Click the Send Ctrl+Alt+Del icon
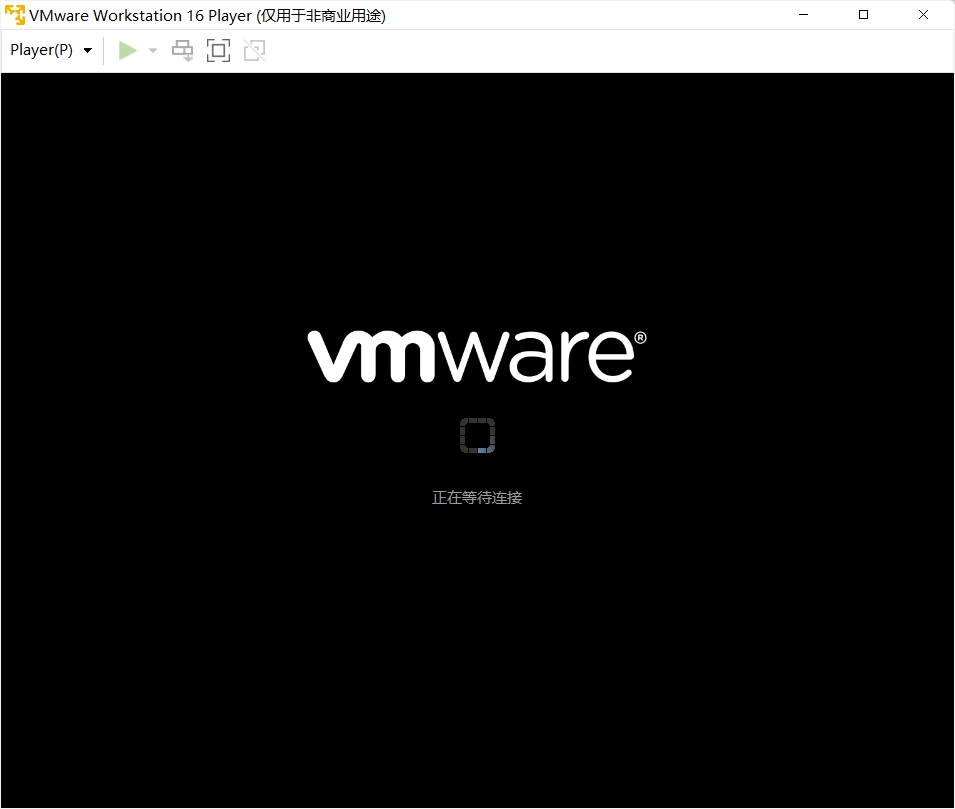The height and width of the screenshot is (809, 955). point(182,51)
